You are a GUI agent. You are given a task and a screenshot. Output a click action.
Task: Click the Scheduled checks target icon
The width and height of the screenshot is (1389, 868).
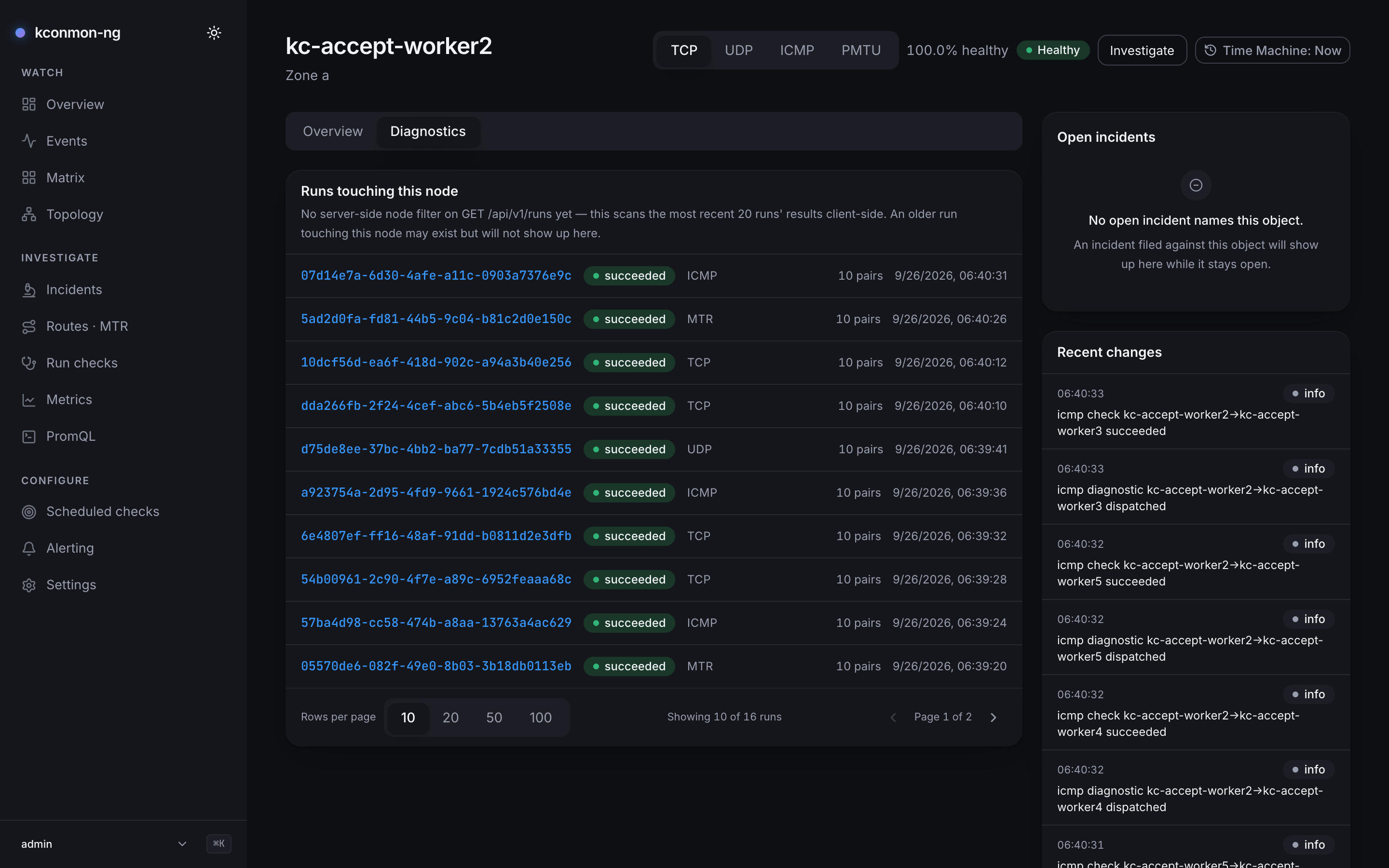tap(29, 512)
